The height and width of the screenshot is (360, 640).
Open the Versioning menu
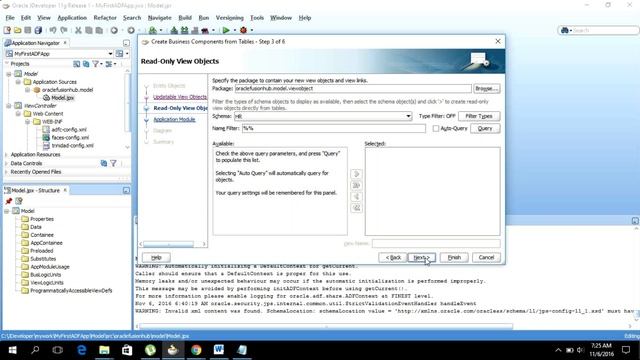click(229, 18)
